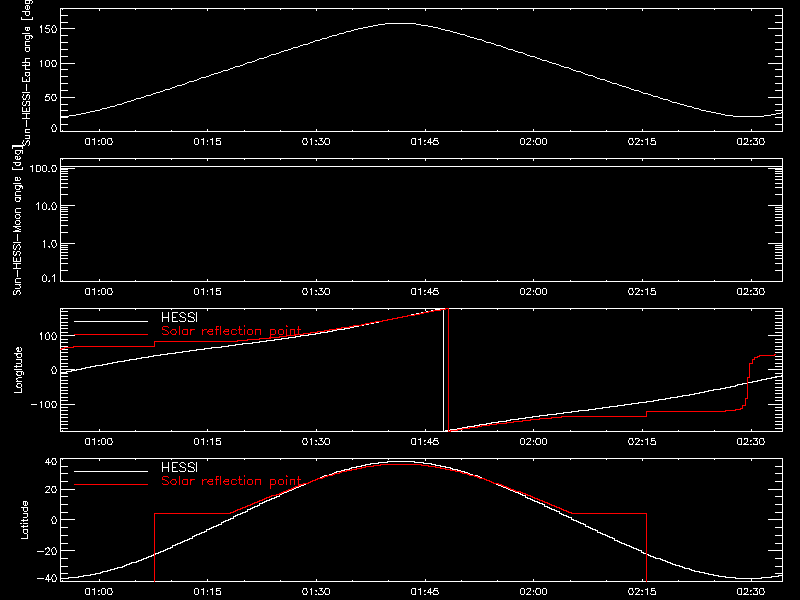
Task: Click the 100 tick on Earth angle plot
Action: coord(50,64)
